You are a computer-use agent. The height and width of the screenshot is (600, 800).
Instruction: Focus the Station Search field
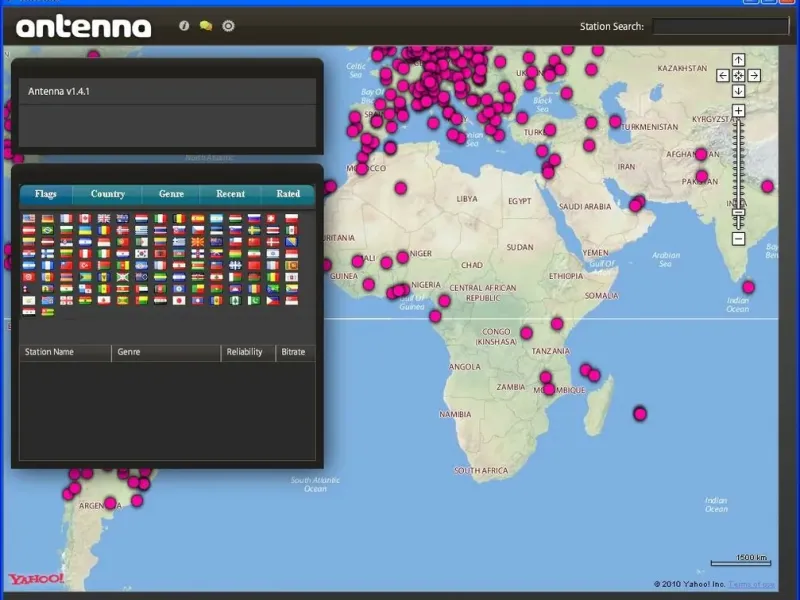click(720, 27)
